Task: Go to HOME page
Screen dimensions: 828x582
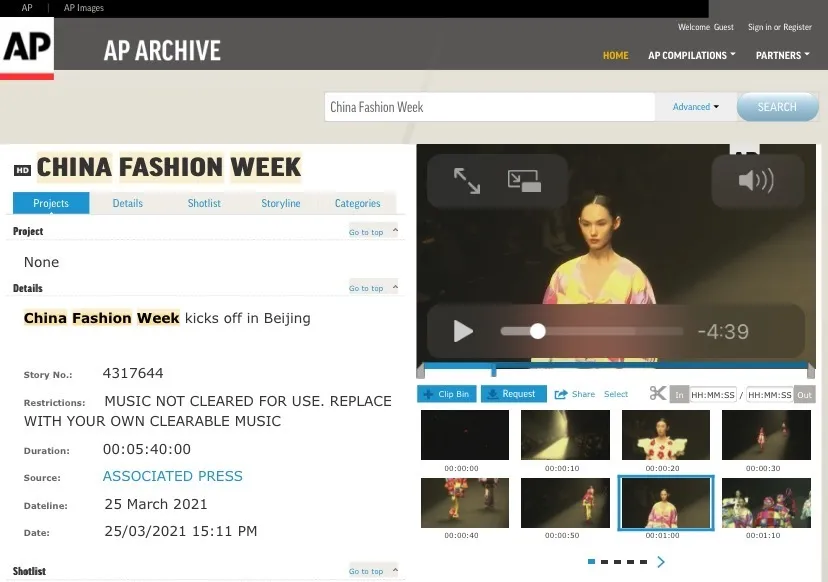Action: [616, 55]
